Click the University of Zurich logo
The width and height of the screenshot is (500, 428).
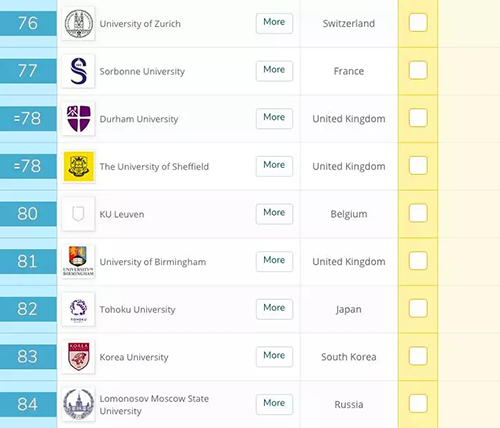coord(78,24)
